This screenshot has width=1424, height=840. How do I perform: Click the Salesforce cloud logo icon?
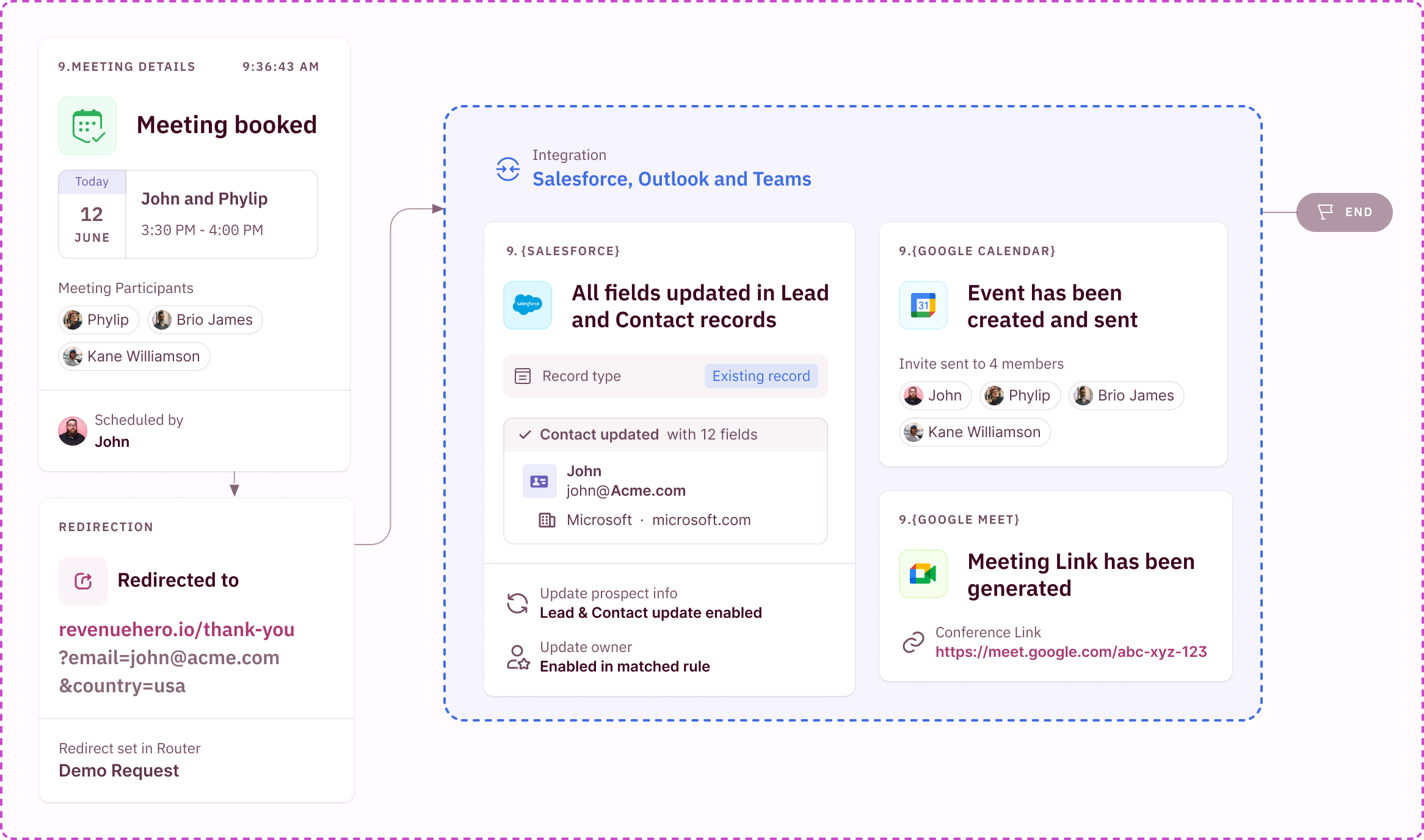528,305
